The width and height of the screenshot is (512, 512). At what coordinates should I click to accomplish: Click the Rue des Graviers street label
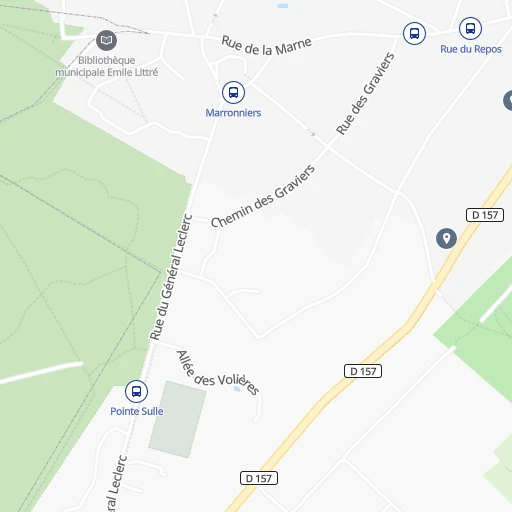(365, 94)
